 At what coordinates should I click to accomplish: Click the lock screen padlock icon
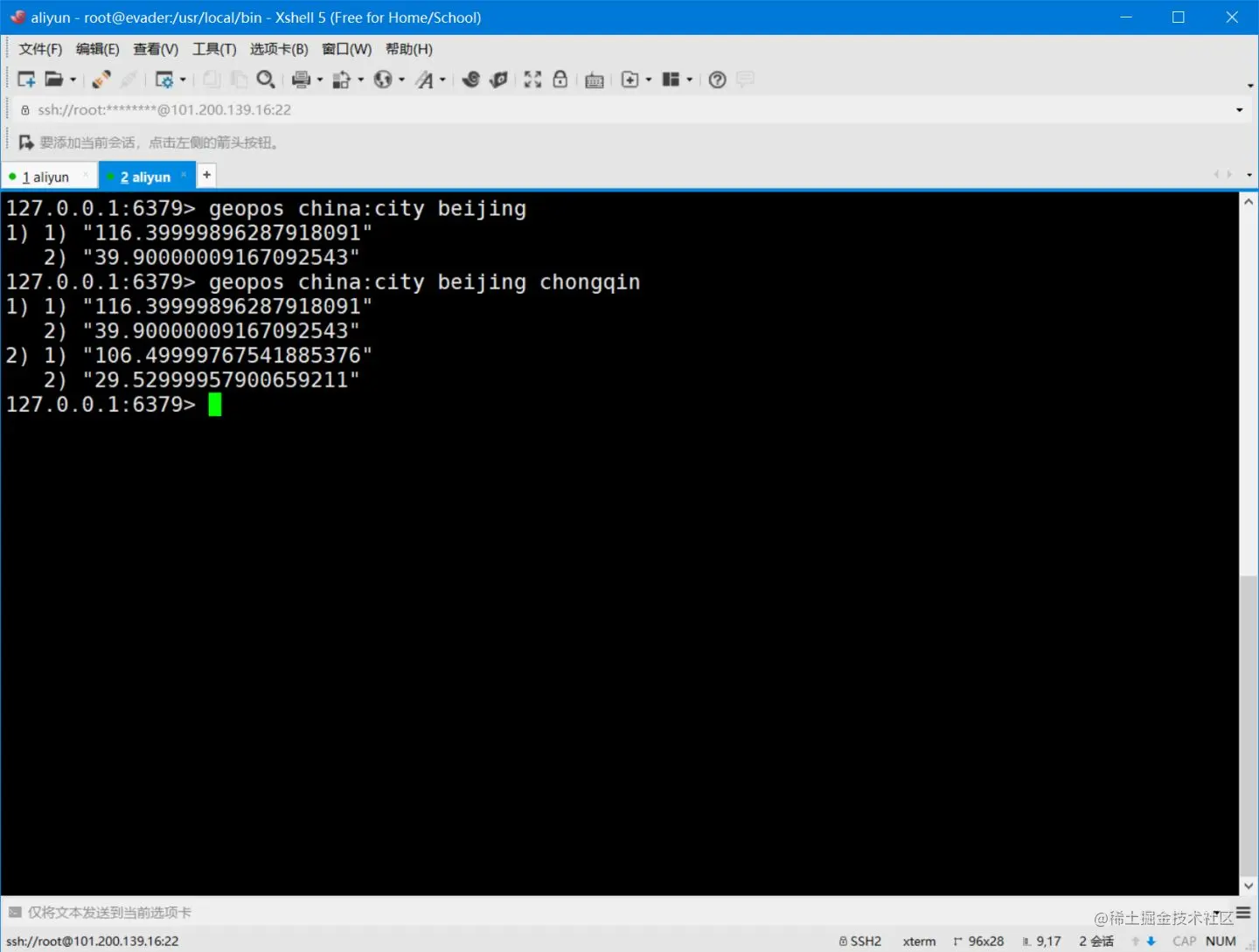pos(560,80)
